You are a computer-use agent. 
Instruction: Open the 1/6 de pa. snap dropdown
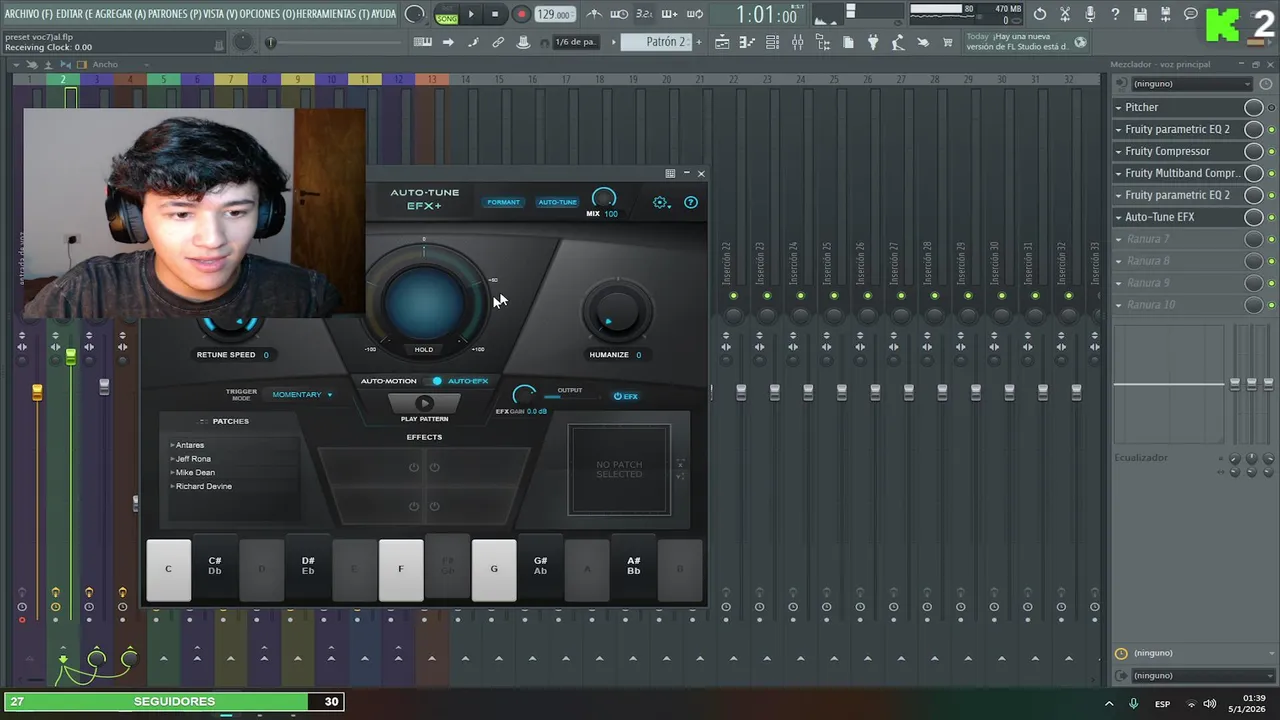(x=575, y=42)
